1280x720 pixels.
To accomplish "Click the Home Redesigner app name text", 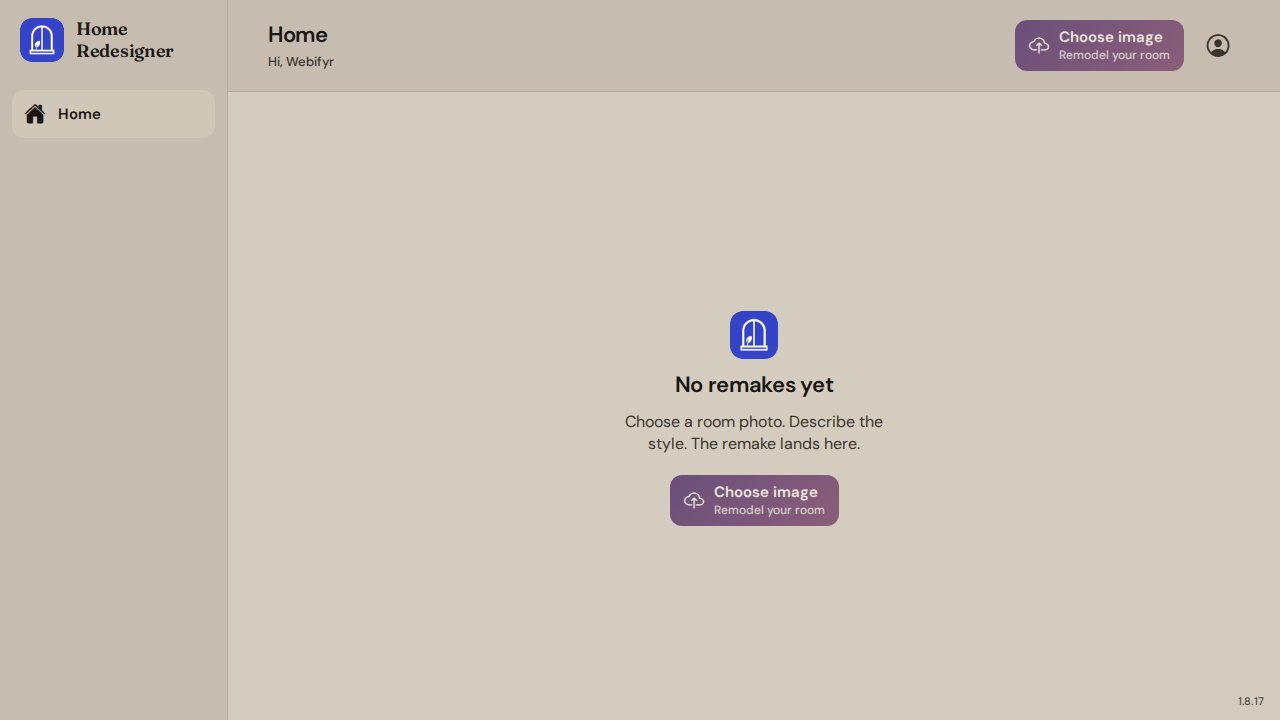I will (125, 40).
